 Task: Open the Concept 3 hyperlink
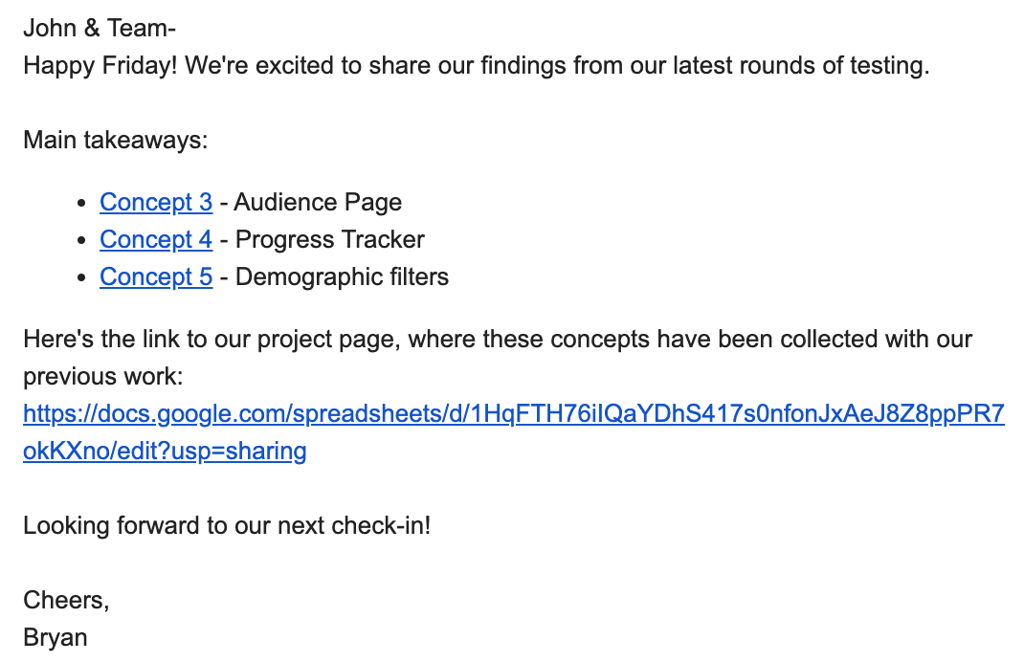click(156, 202)
